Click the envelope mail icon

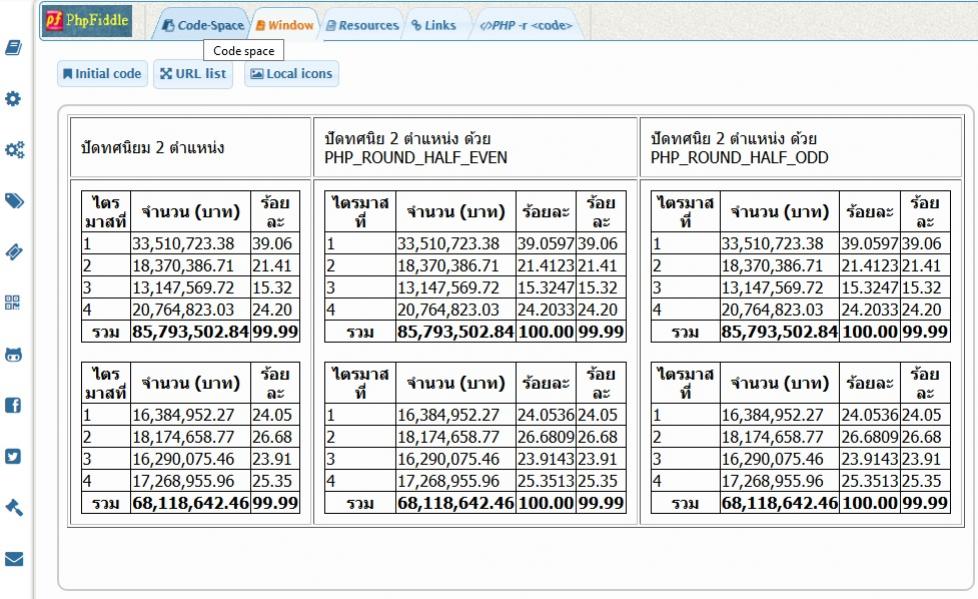click(14, 559)
